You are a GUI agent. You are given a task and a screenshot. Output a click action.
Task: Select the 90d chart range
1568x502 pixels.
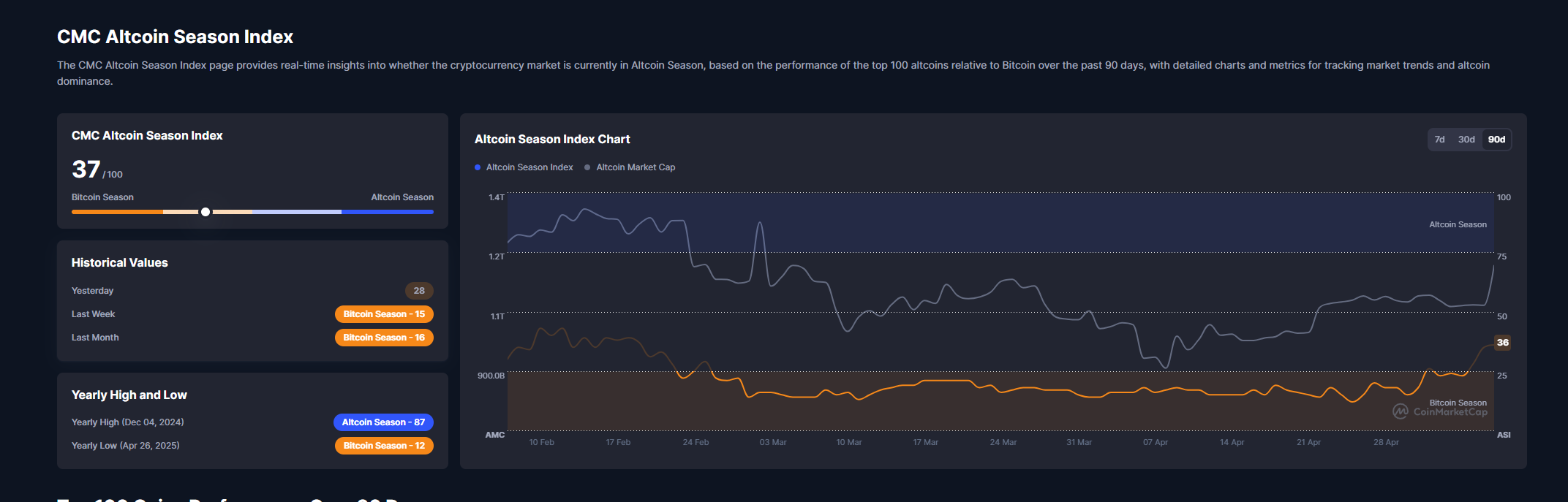point(1496,140)
